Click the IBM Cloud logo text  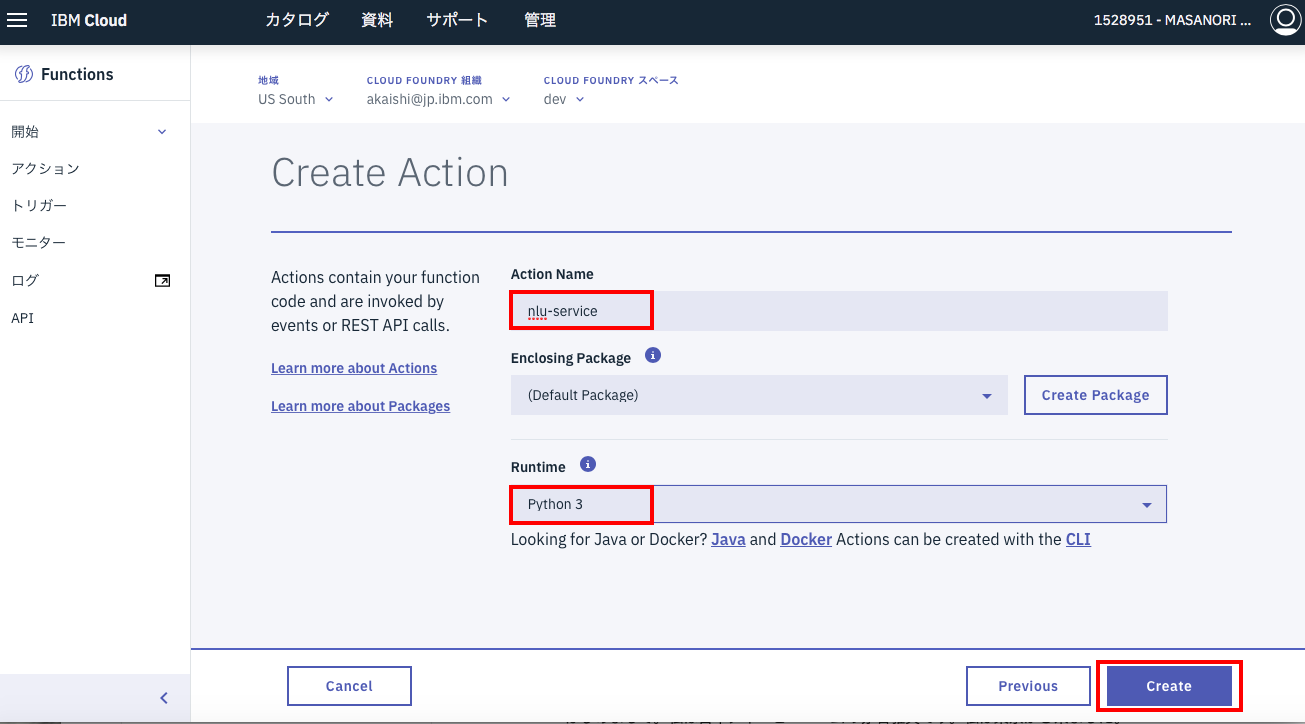pos(89,20)
